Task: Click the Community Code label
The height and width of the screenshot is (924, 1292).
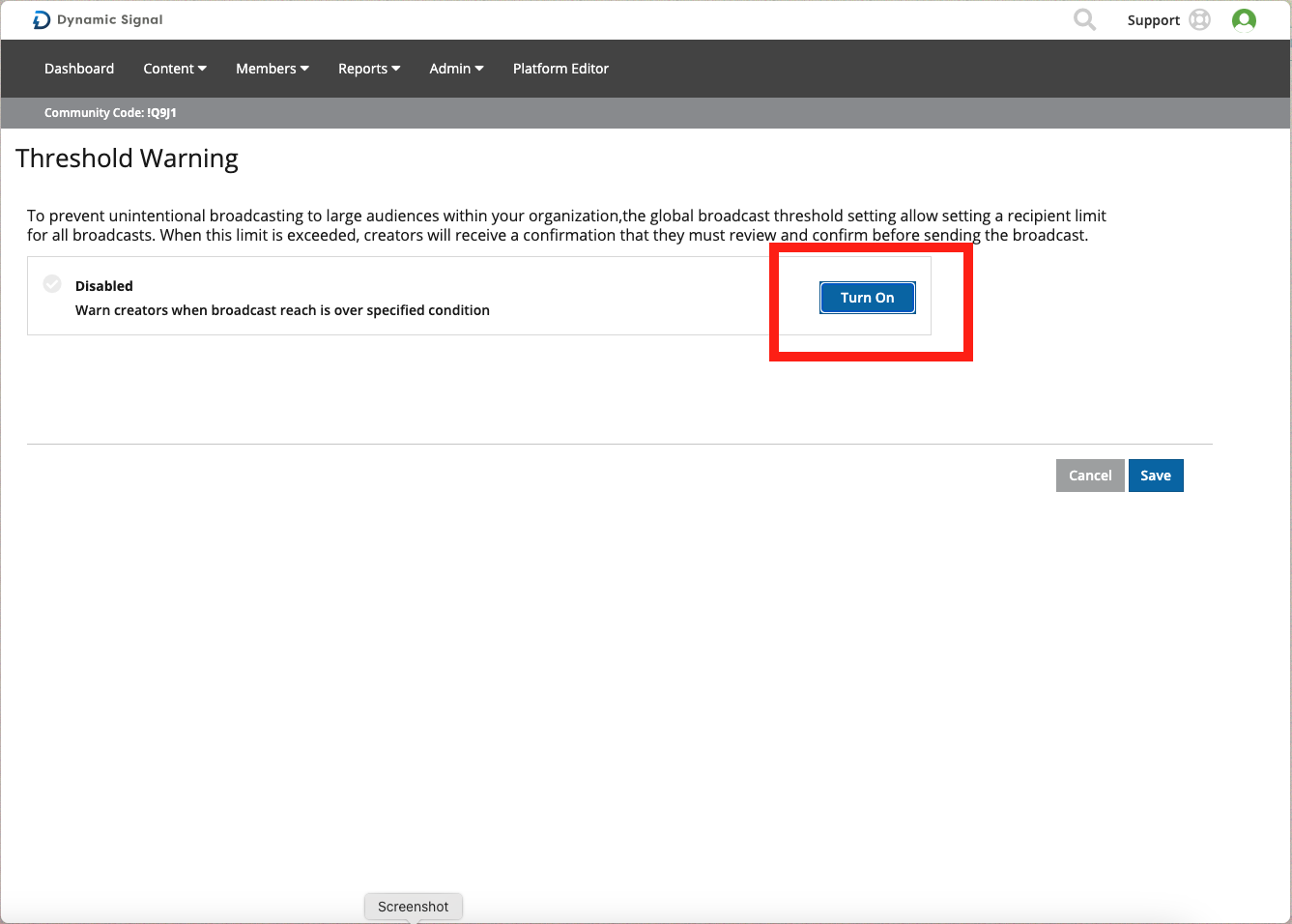Action: [110, 113]
